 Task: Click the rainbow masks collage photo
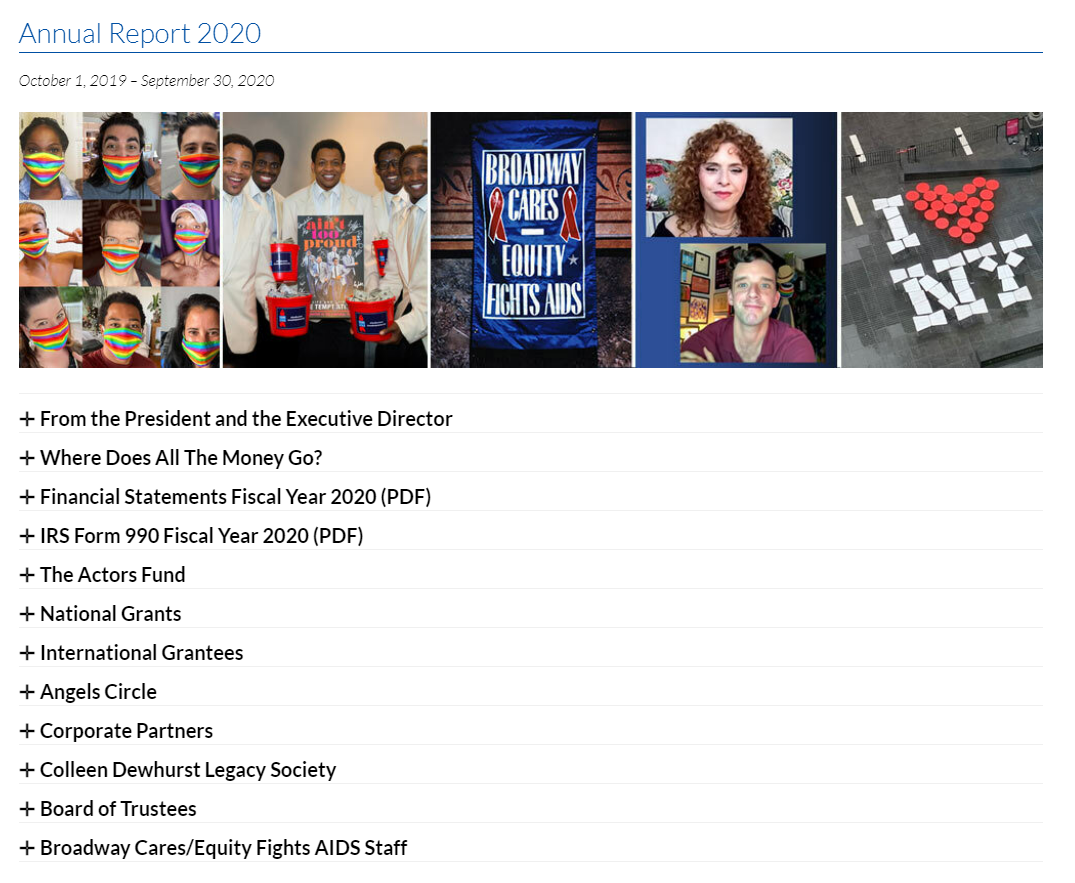pyautogui.click(x=119, y=240)
